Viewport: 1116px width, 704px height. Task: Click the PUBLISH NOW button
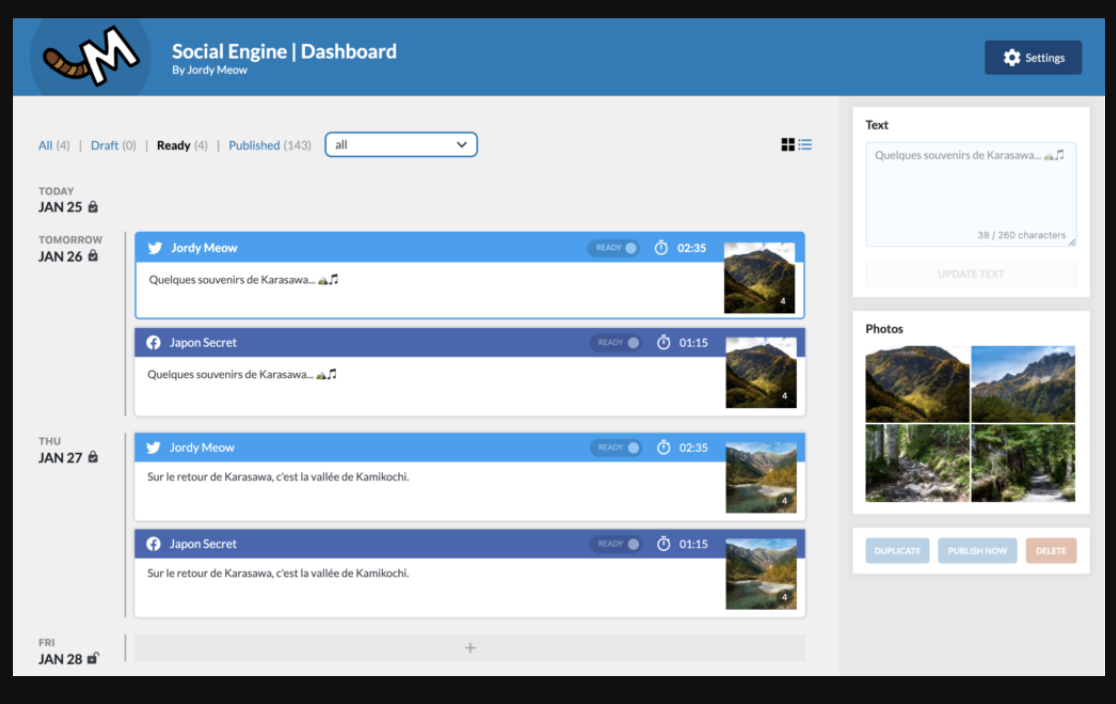(x=977, y=550)
